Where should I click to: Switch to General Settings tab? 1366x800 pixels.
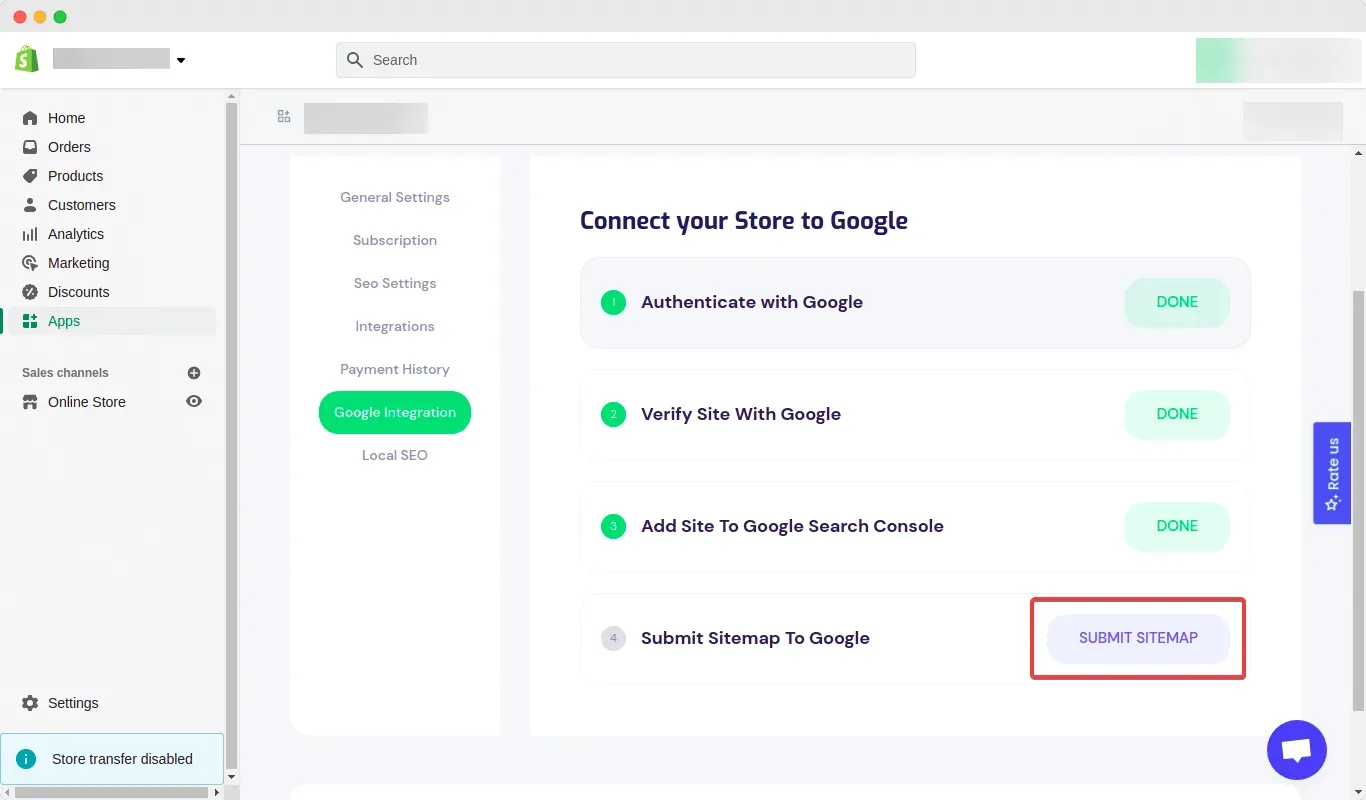coord(395,197)
